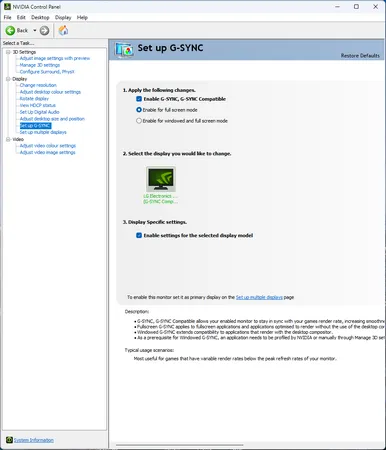Click the green Back arrow icon
Screen dimensions: 386x450
pyautogui.click(x=10, y=31)
